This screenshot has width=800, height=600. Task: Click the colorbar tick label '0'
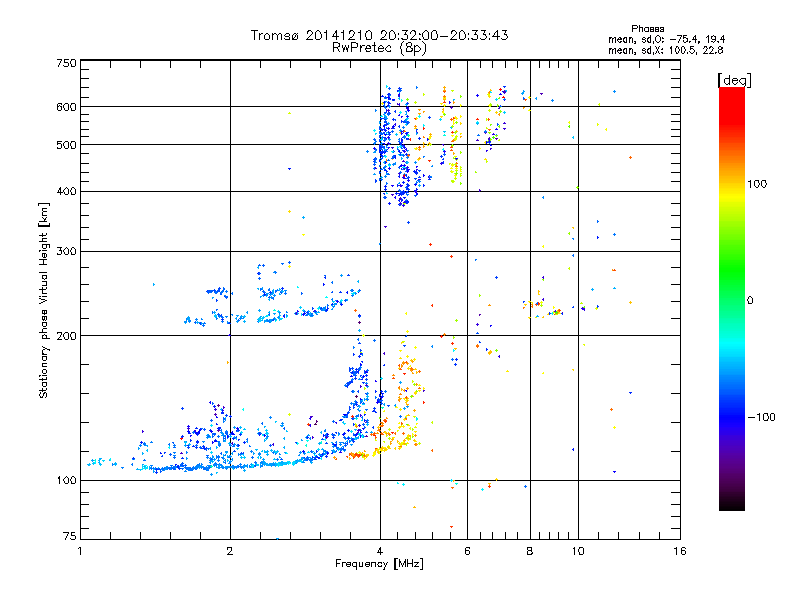(750, 301)
